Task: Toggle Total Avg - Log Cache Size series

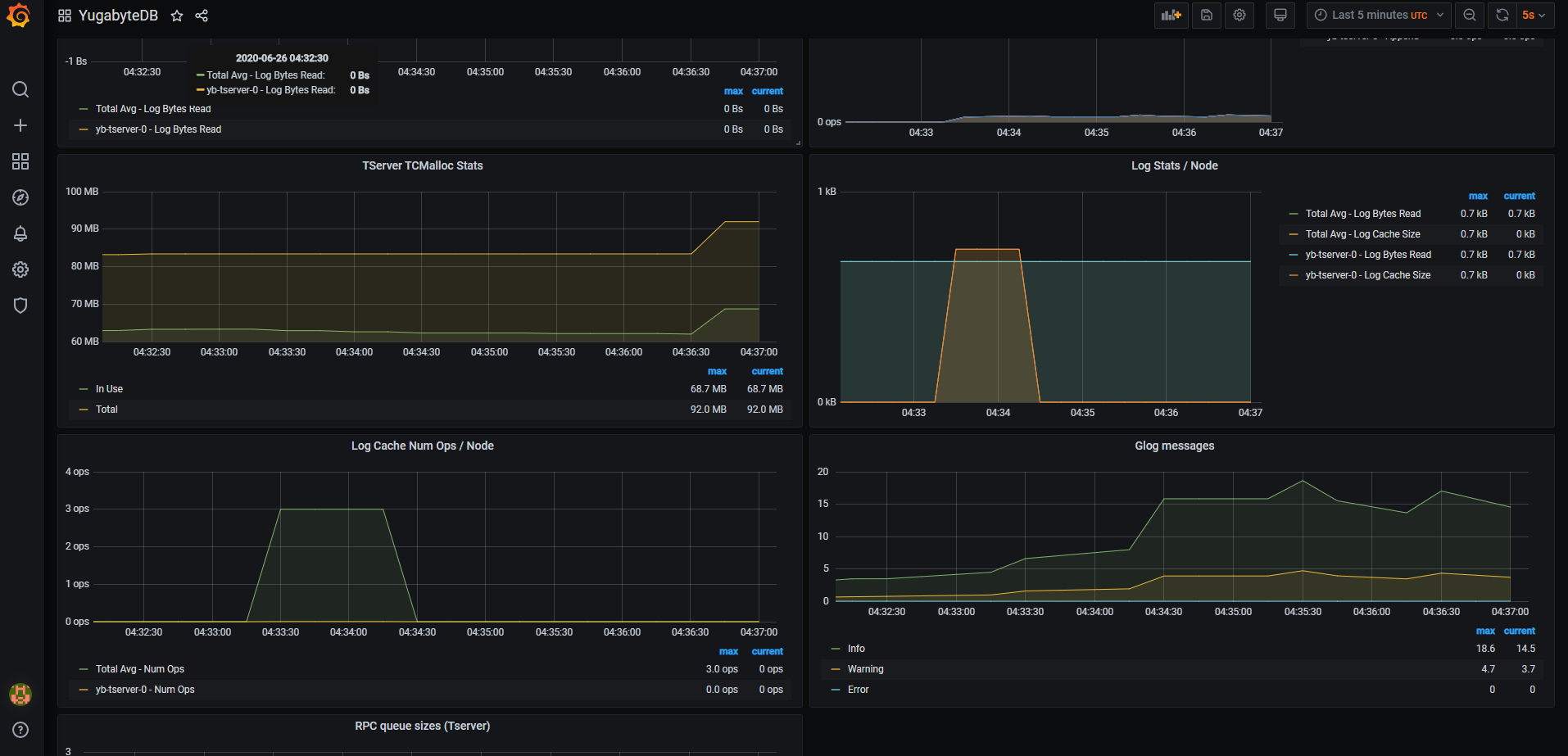Action: (1362, 234)
